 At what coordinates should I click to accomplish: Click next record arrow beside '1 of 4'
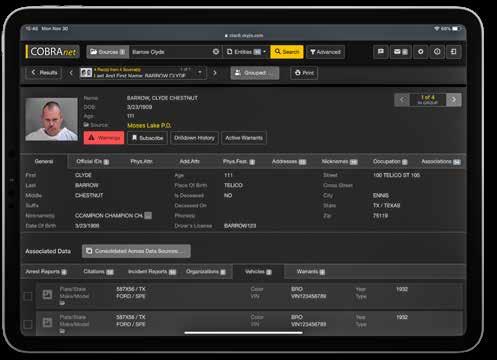pyautogui.click(x=454, y=100)
